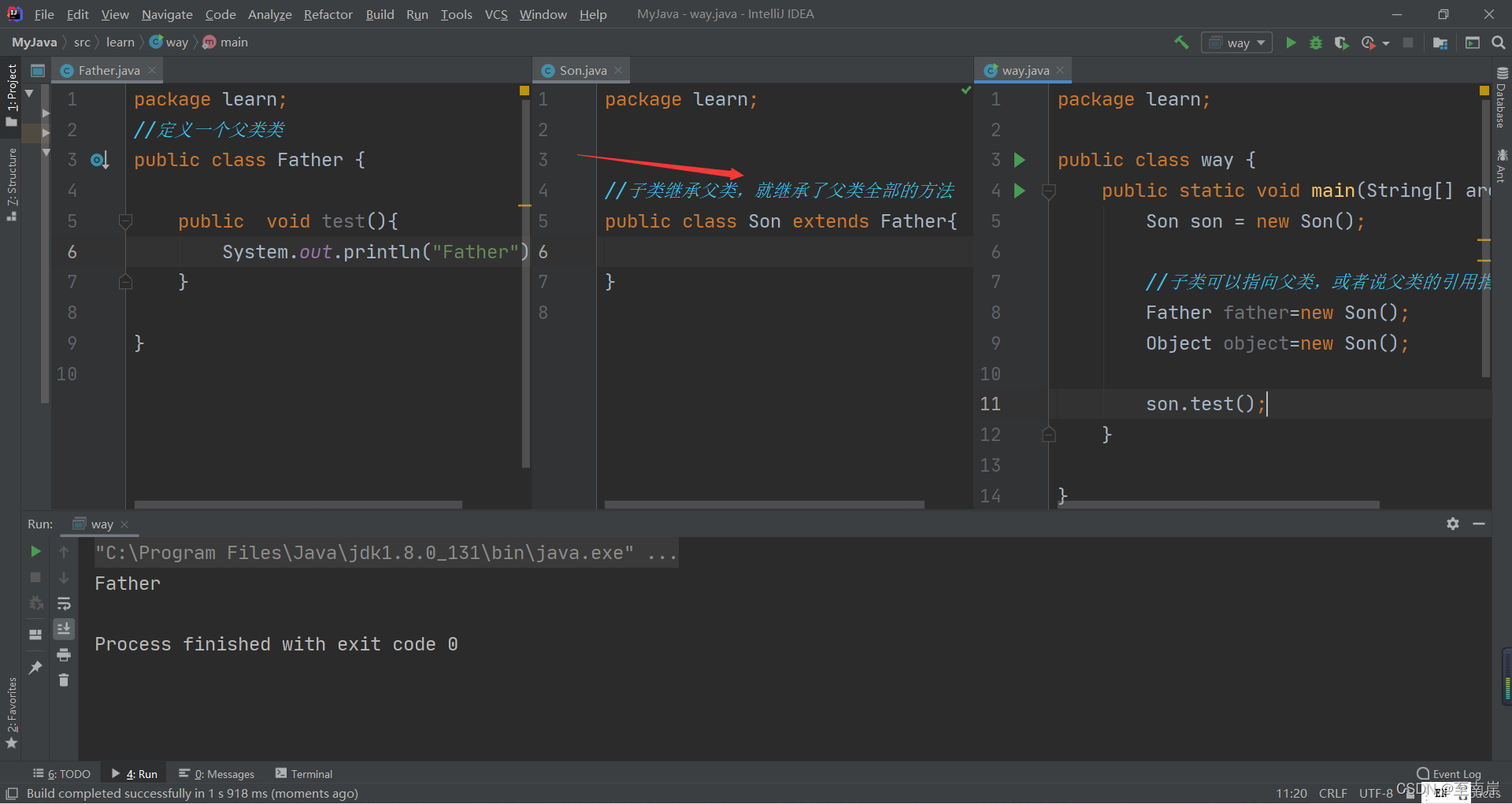Click the Run Anything icon in toolbar
The height and width of the screenshot is (804, 1512).
click(1473, 43)
